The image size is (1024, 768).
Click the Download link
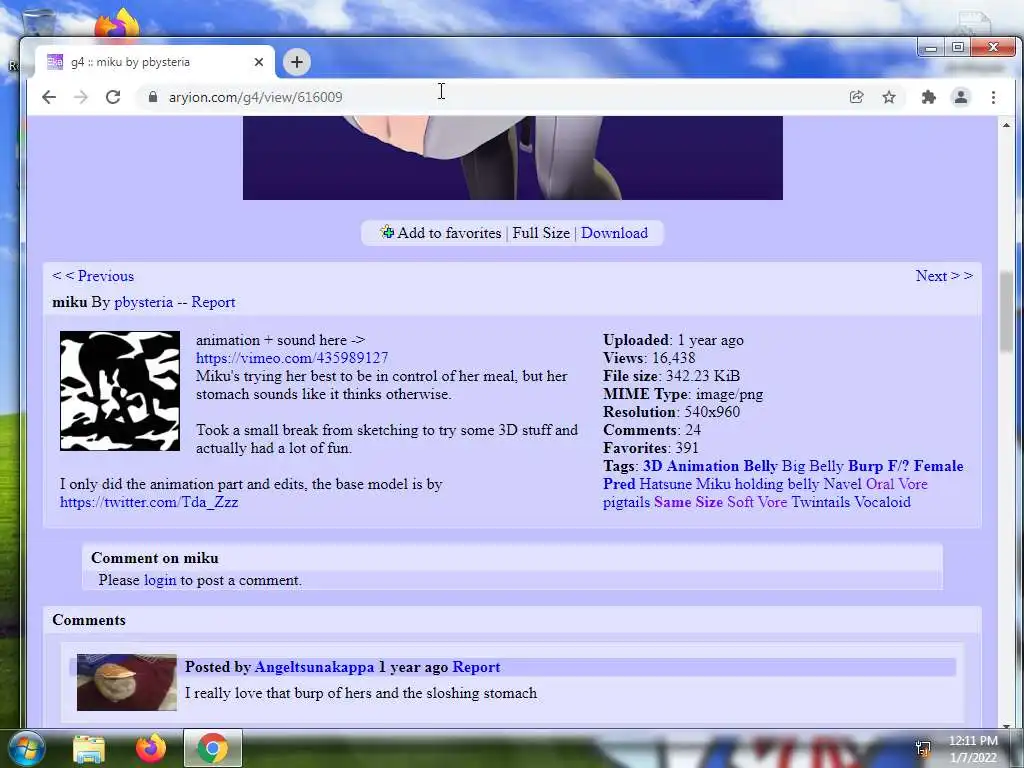click(615, 233)
